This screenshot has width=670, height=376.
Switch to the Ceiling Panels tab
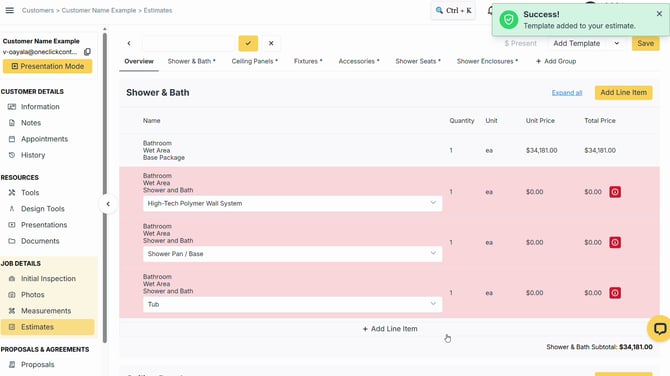click(x=255, y=62)
